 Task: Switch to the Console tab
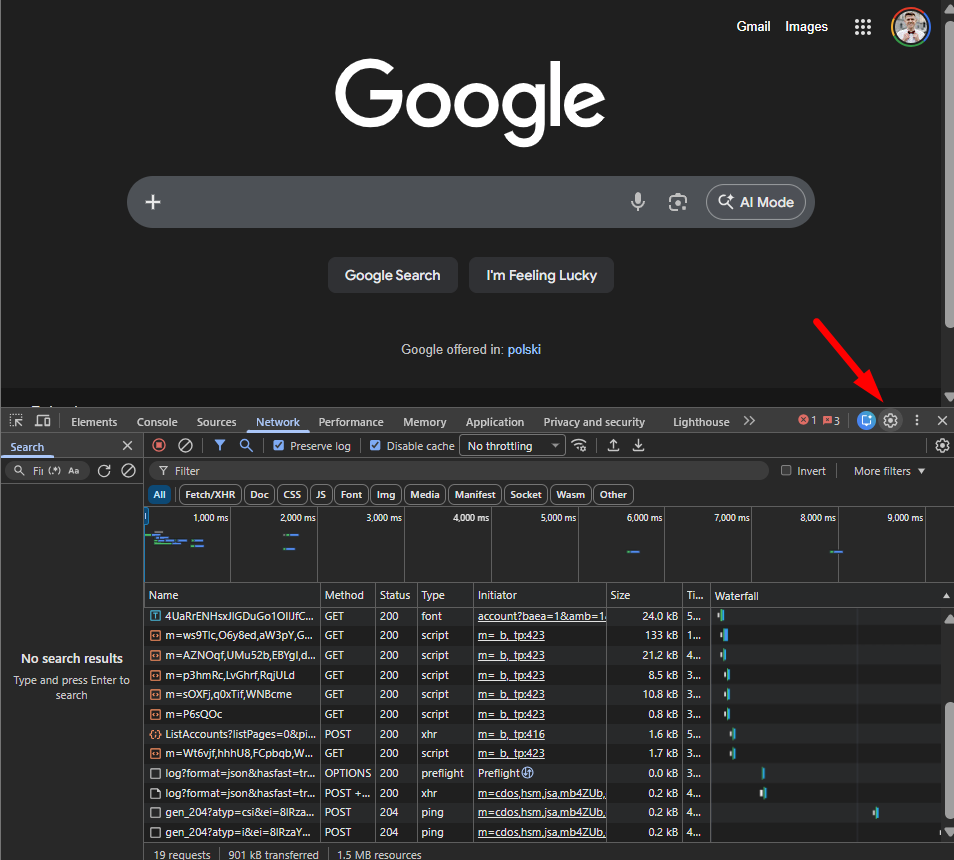tap(157, 422)
